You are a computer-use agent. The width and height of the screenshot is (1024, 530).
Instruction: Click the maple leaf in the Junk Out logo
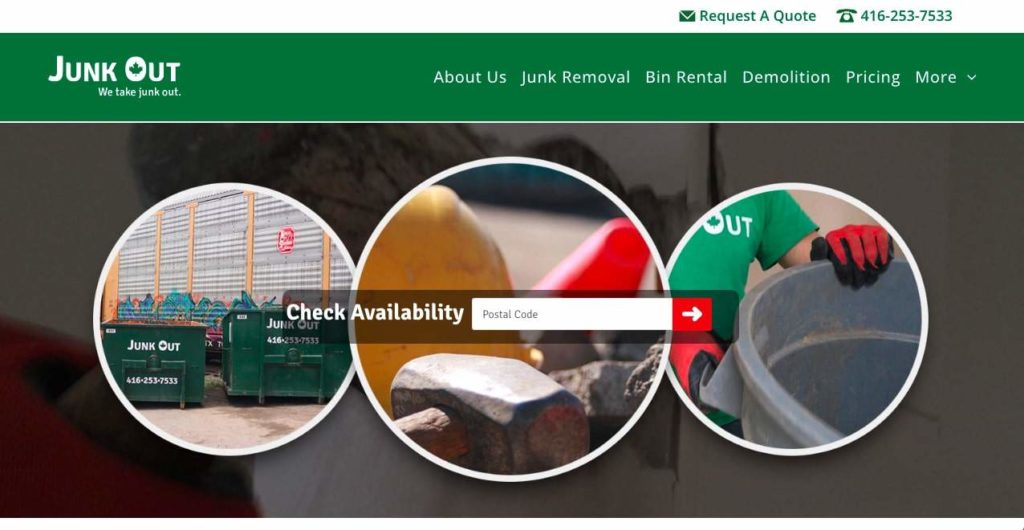coord(136,69)
